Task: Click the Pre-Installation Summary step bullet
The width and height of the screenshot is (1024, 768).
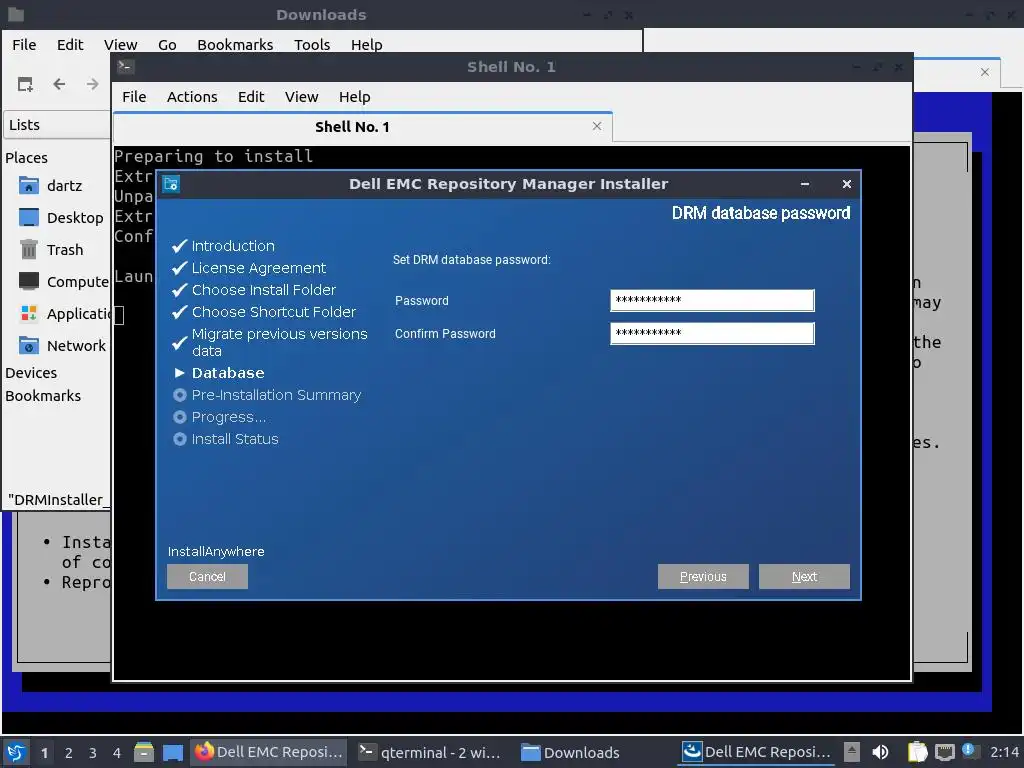Action: coord(180,395)
